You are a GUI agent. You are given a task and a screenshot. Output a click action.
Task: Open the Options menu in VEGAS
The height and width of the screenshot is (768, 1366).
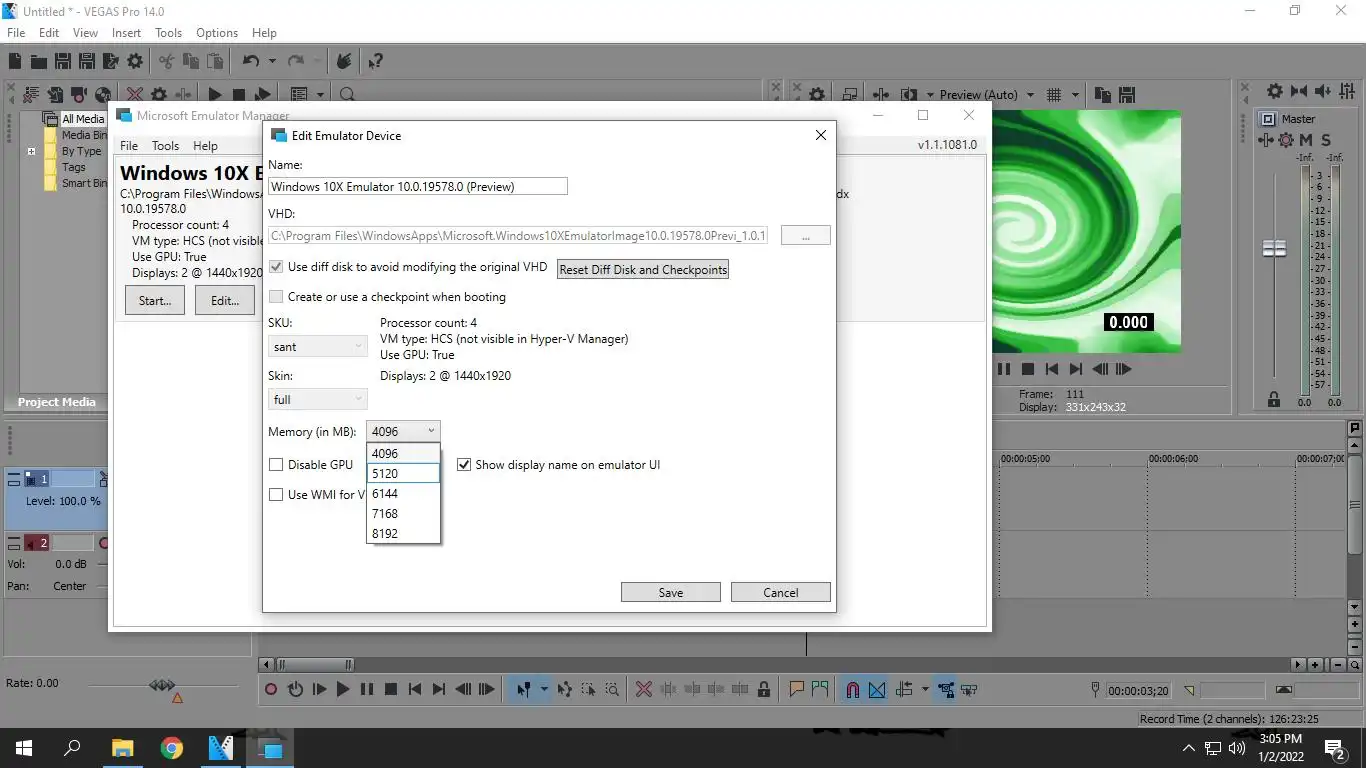point(217,33)
